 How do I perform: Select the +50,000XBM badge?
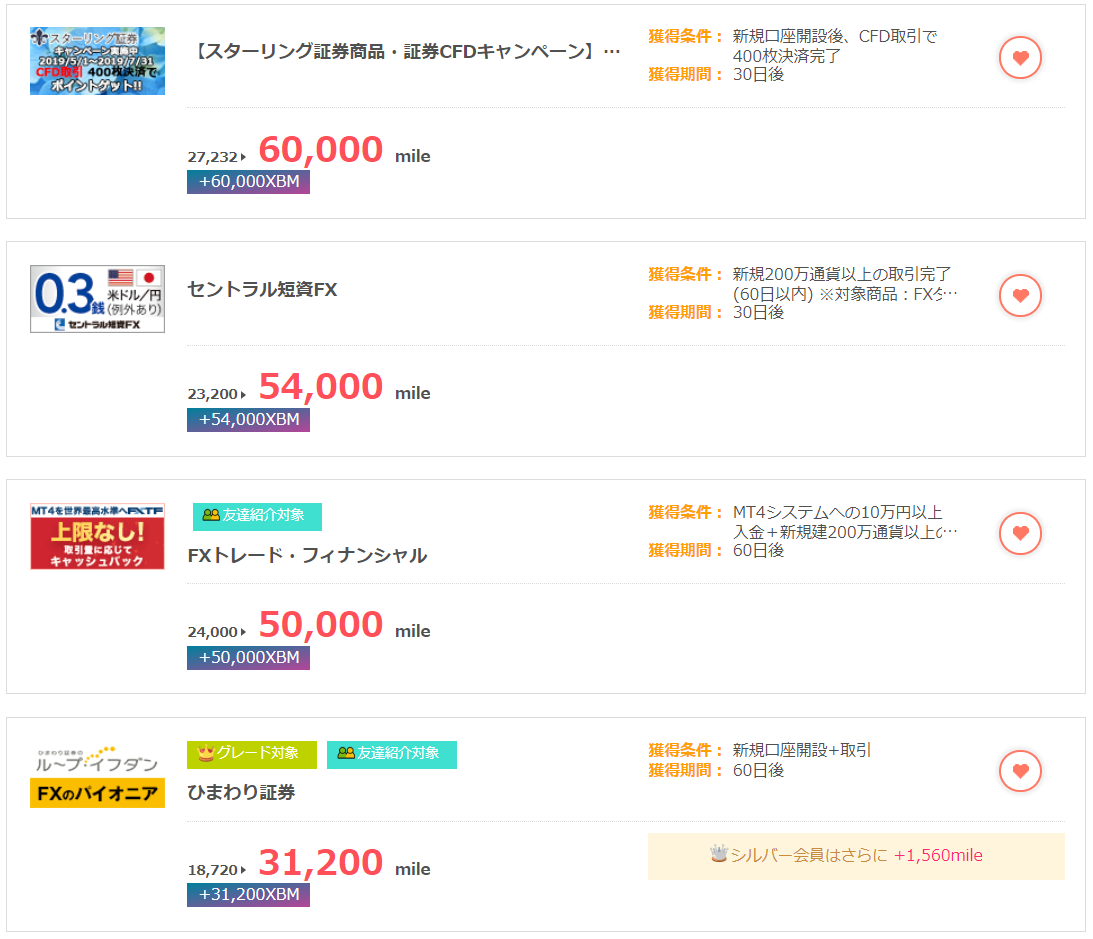(247, 658)
